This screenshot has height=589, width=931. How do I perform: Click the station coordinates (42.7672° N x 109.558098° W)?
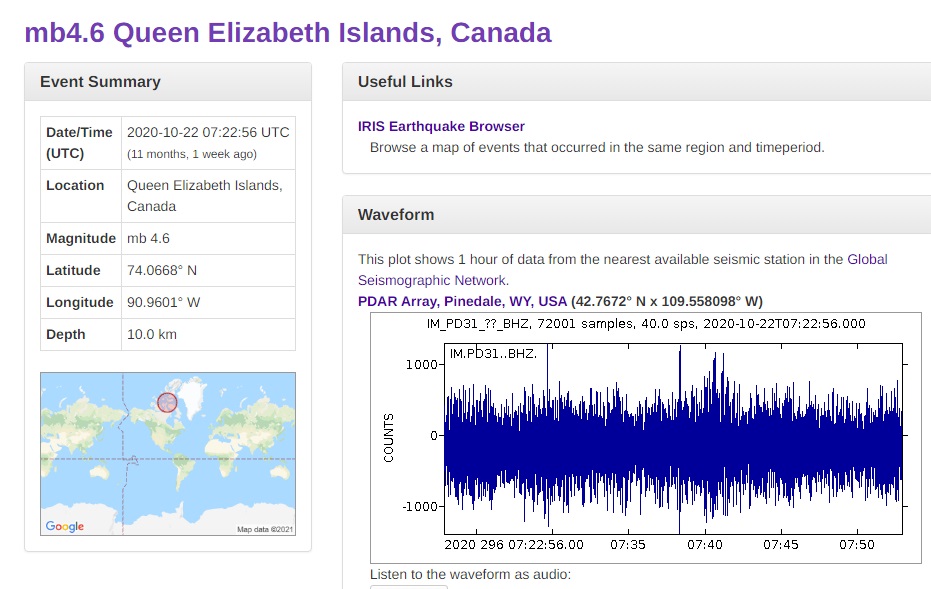(x=667, y=302)
